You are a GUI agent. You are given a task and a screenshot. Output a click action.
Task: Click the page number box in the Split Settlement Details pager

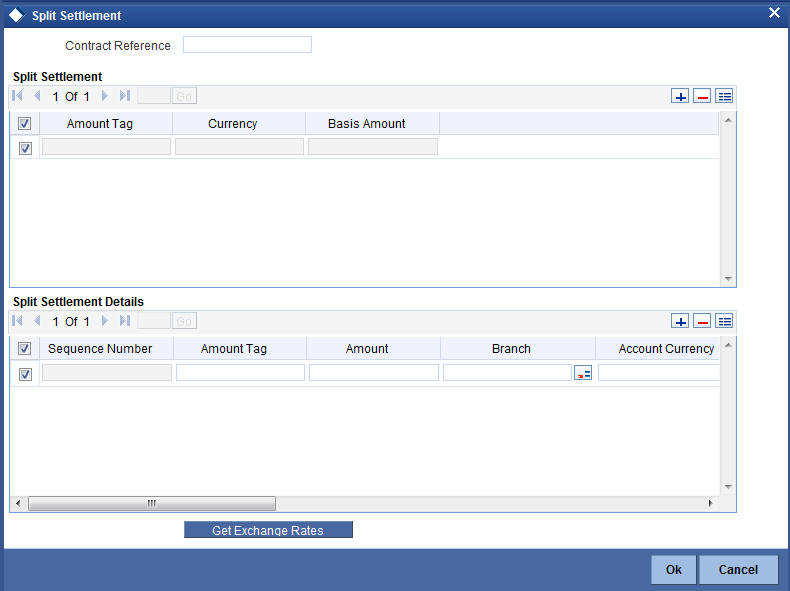(154, 321)
